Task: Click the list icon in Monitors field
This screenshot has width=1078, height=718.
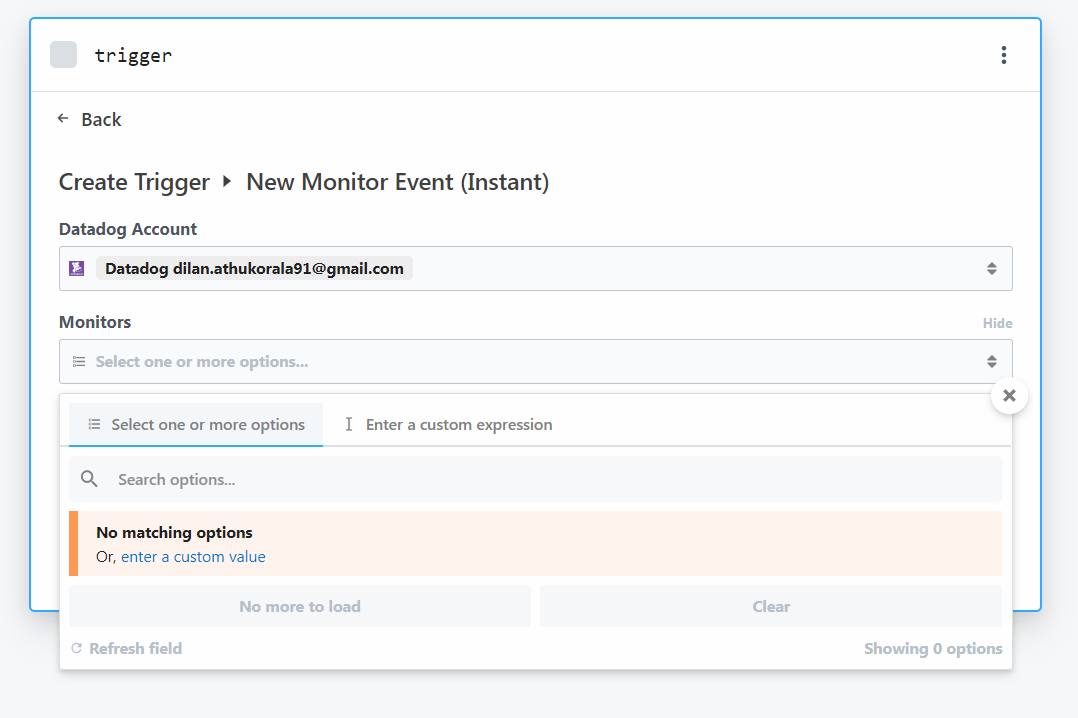Action: tap(79, 361)
